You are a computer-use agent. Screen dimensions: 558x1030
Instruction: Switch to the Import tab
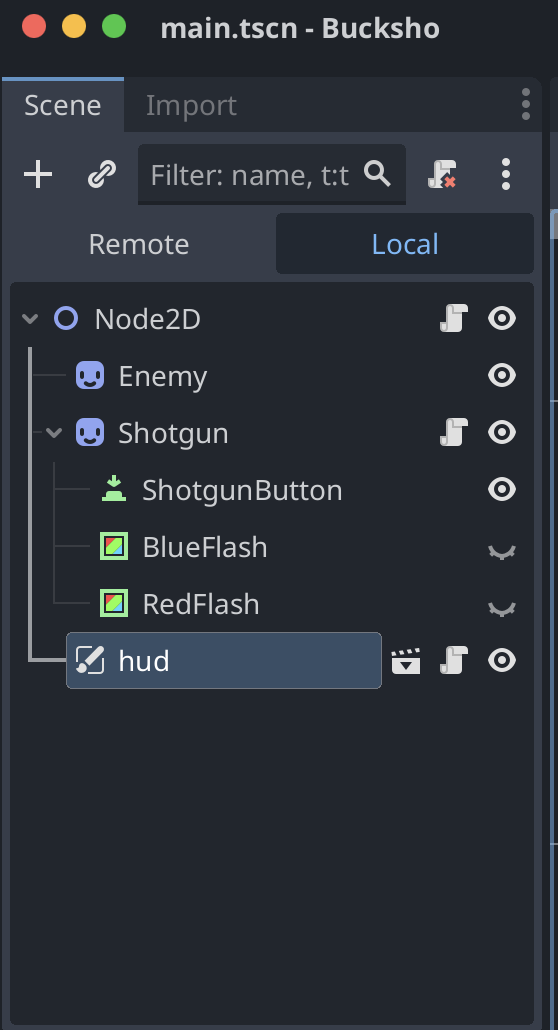[191, 105]
